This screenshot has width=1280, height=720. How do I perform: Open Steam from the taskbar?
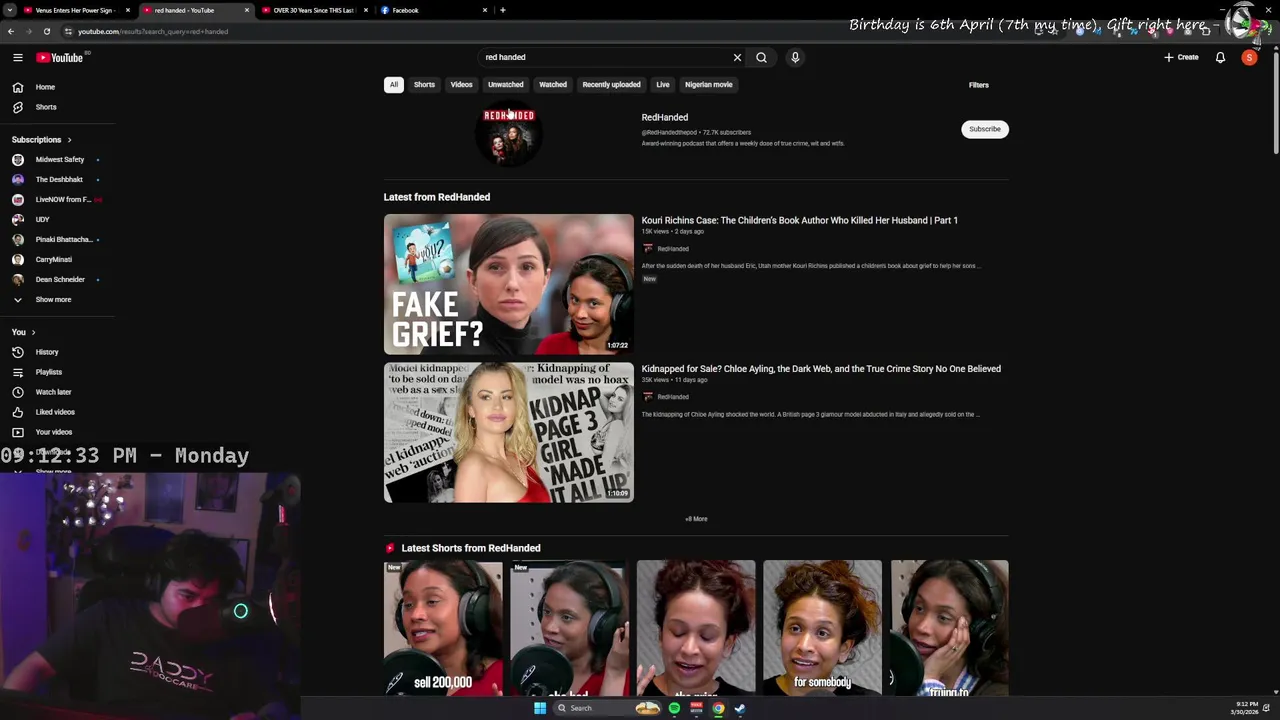click(740, 708)
